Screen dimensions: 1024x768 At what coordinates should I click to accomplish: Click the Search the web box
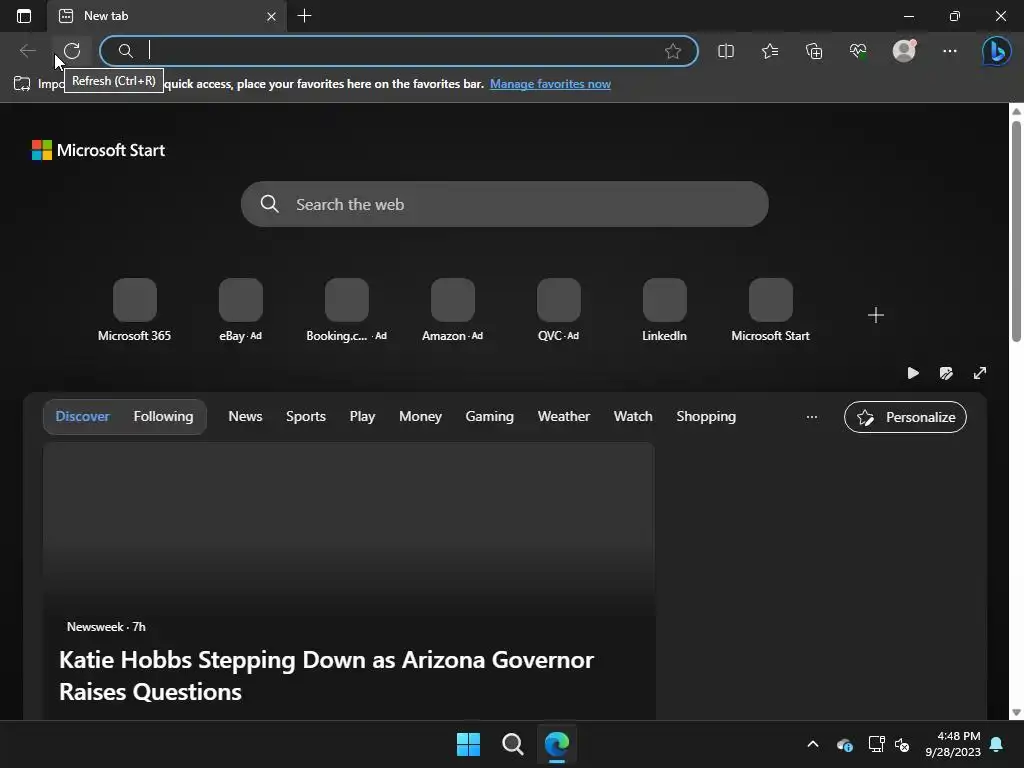(x=504, y=204)
